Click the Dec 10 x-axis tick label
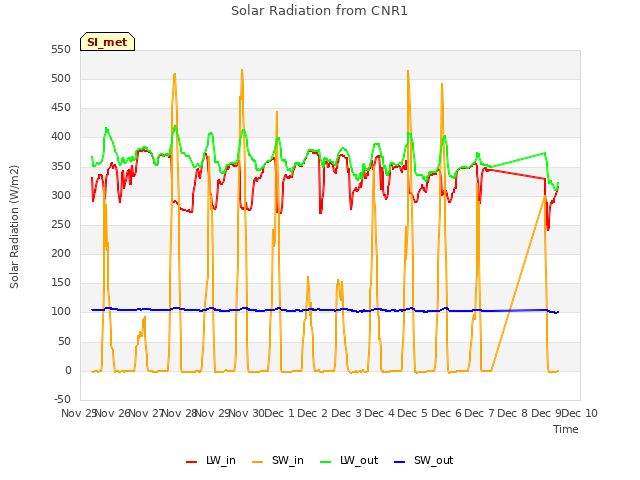This screenshot has width=640, height=480. pos(580,413)
